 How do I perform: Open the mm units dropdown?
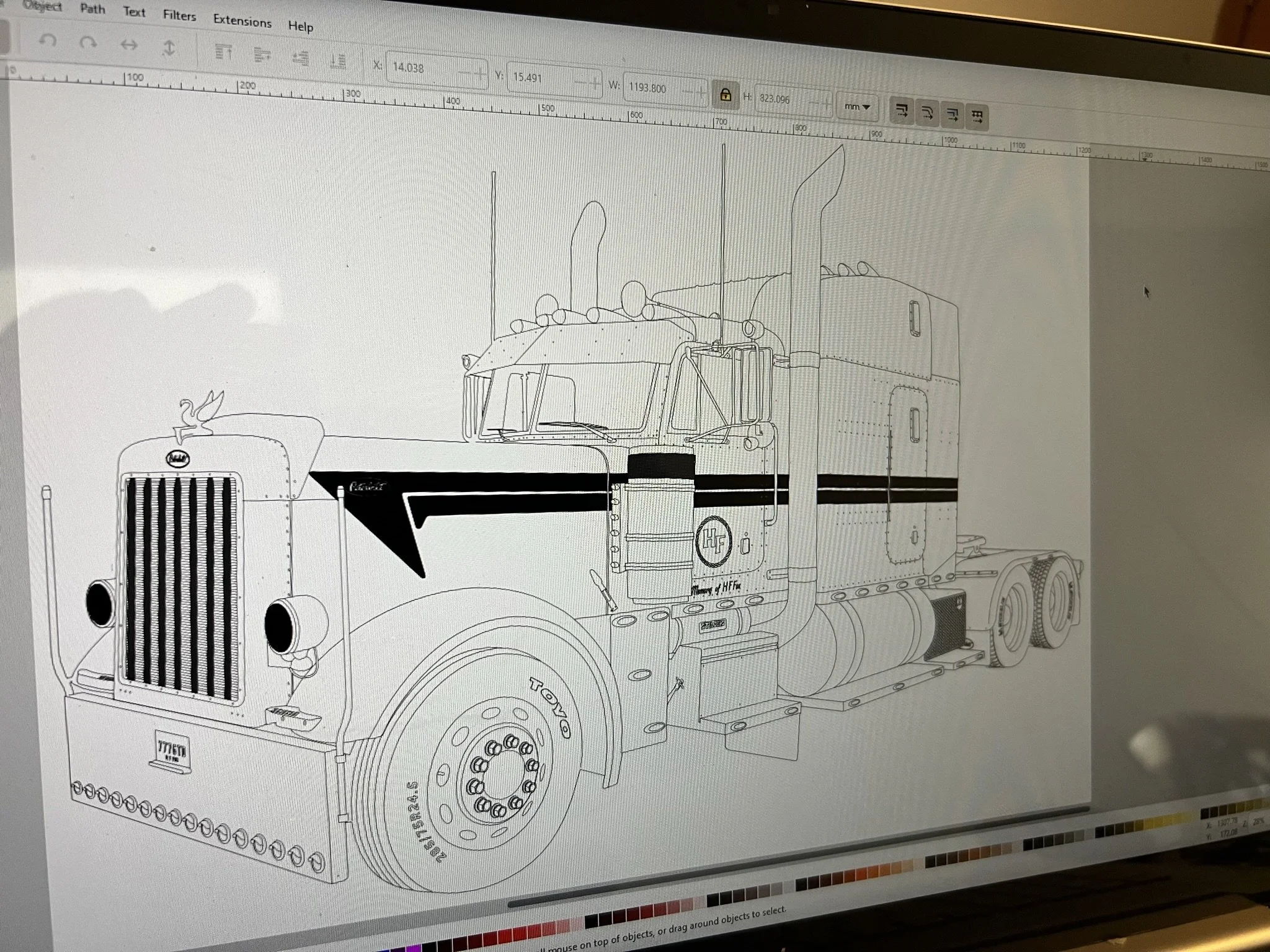click(x=857, y=107)
